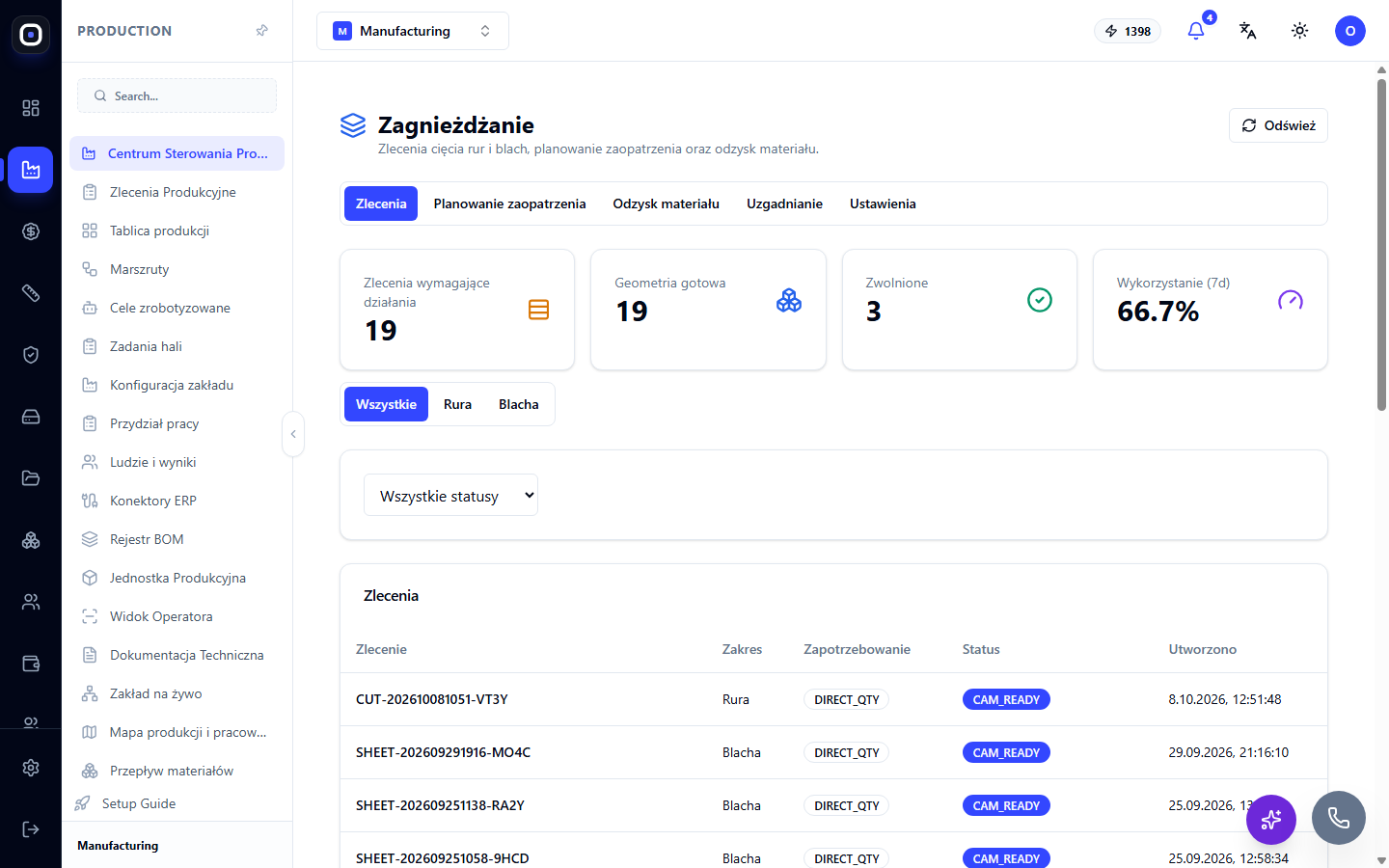Open the Uzgadnianie tab
This screenshot has height=868, width=1389.
pyautogui.click(x=784, y=203)
